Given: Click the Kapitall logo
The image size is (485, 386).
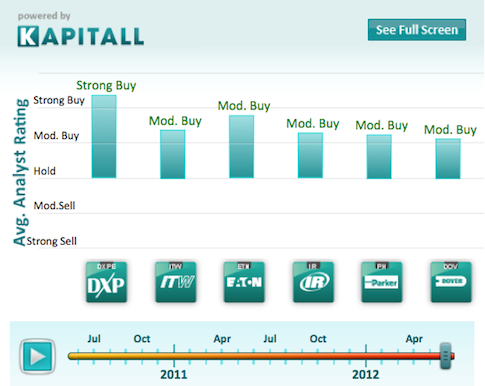Looking at the screenshot, I should click(x=81, y=36).
